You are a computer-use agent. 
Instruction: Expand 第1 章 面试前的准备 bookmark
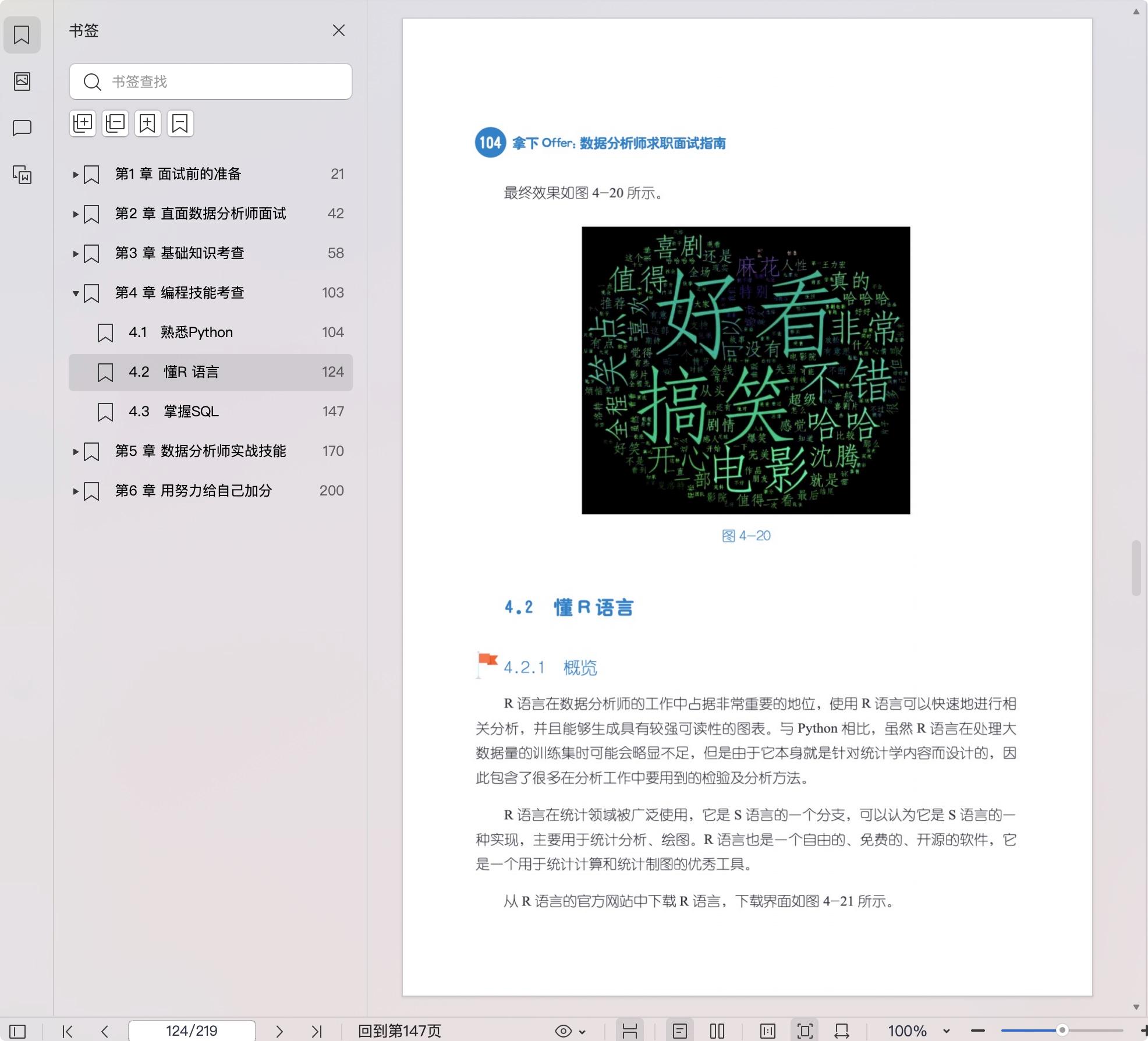(75, 174)
